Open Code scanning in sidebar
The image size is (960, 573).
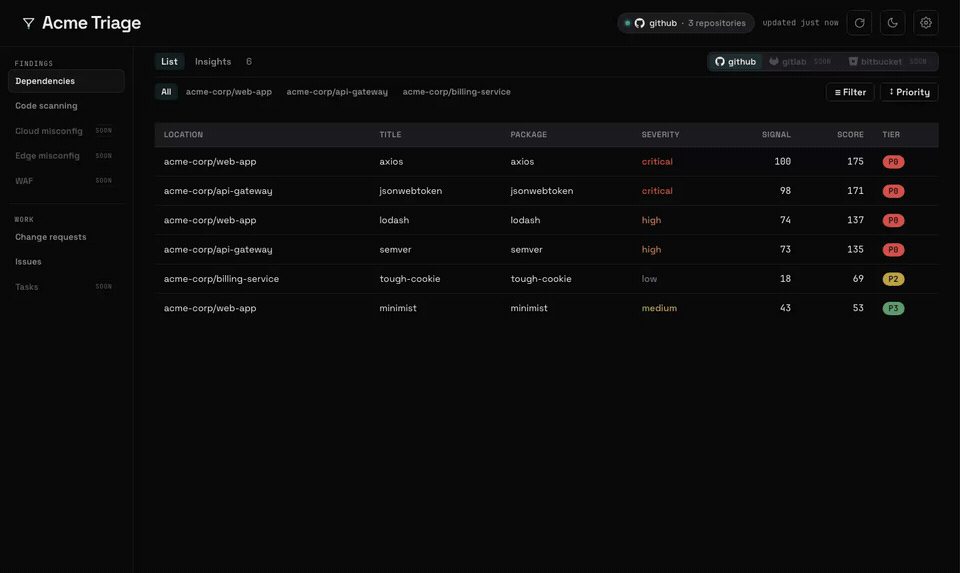[66, 106]
